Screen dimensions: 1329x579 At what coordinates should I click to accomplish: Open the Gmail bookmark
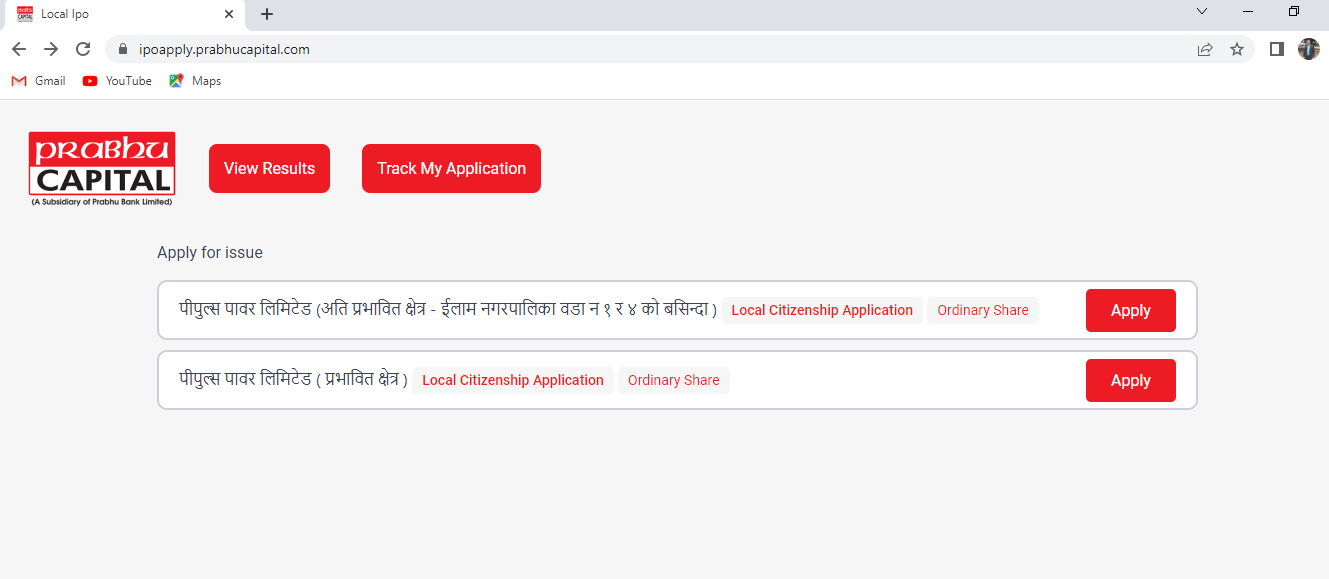[x=39, y=81]
